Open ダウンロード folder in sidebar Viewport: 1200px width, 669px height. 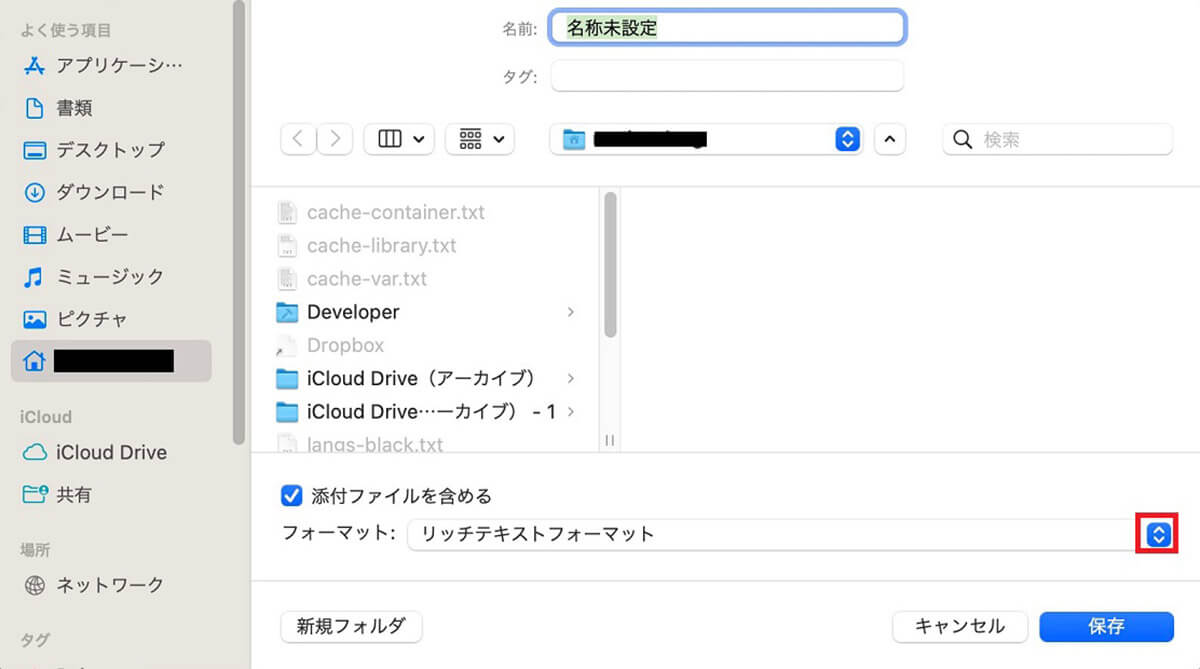[x=94, y=192]
